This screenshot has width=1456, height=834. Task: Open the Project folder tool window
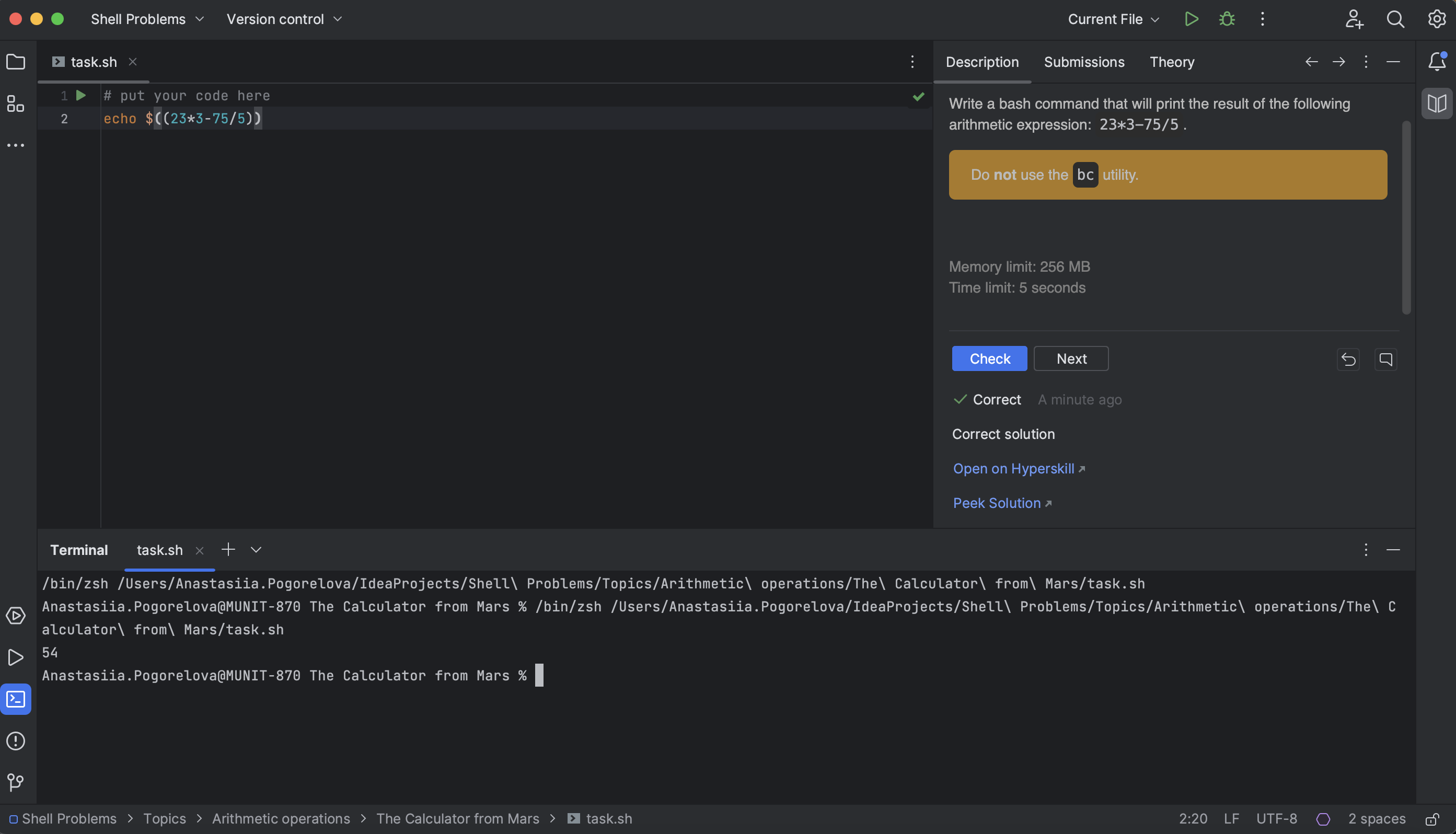[x=16, y=61]
